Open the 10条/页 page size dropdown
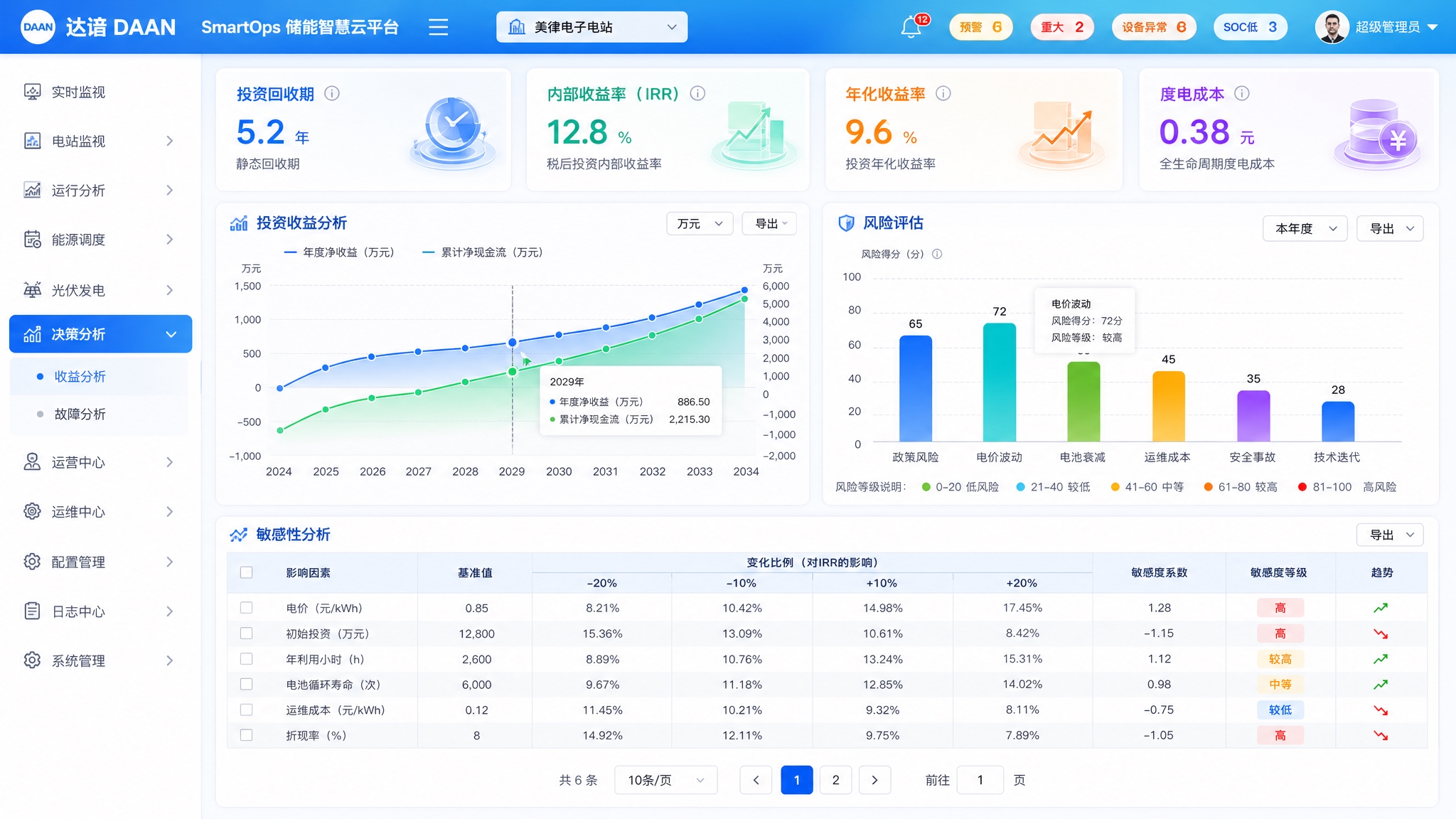This screenshot has width=1456, height=819. (x=665, y=780)
